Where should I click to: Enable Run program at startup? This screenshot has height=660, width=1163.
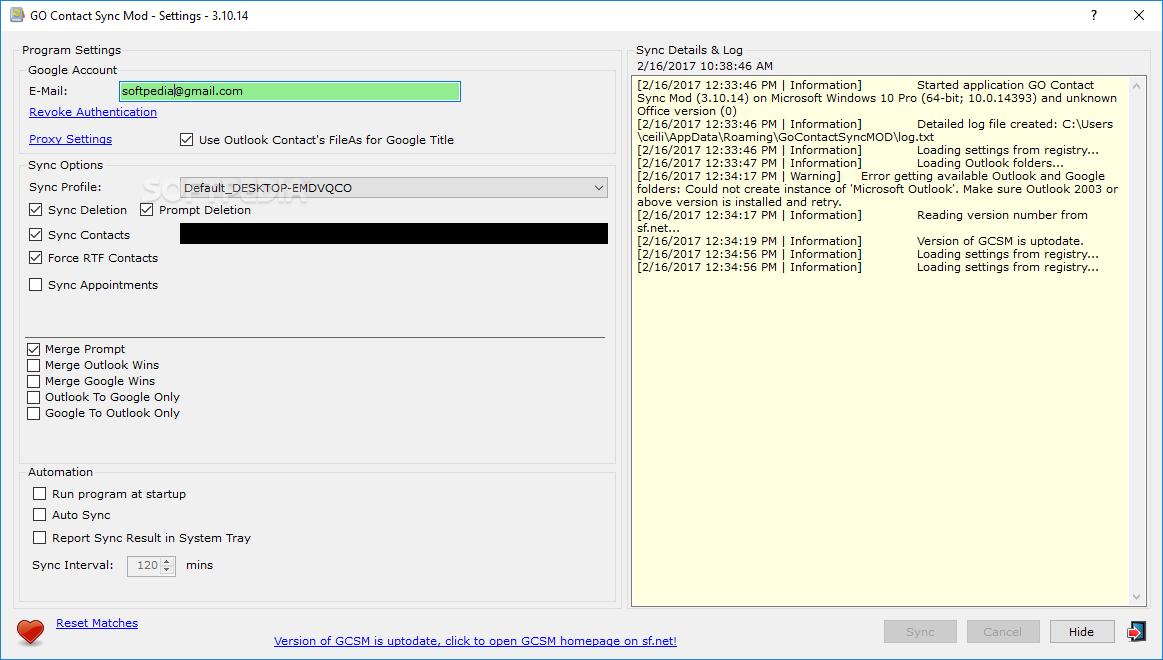pos(39,494)
